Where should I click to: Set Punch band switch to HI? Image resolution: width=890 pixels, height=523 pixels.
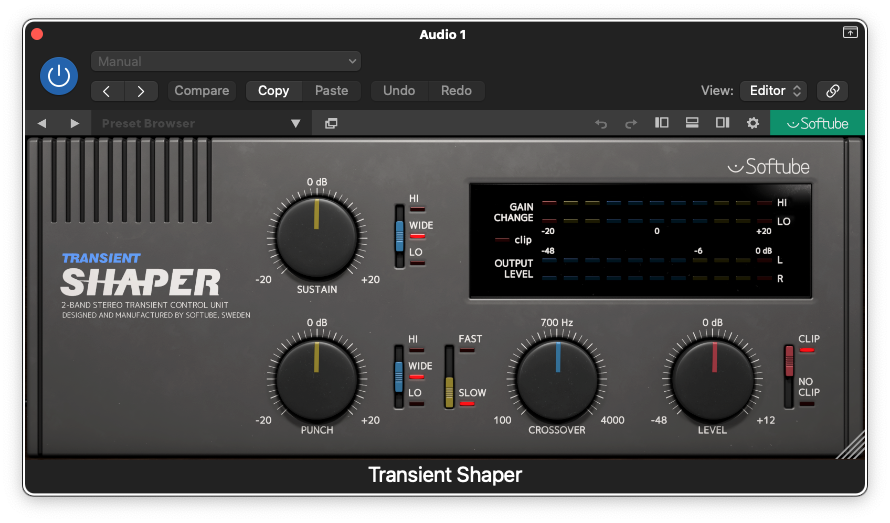[x=415, y=342]
